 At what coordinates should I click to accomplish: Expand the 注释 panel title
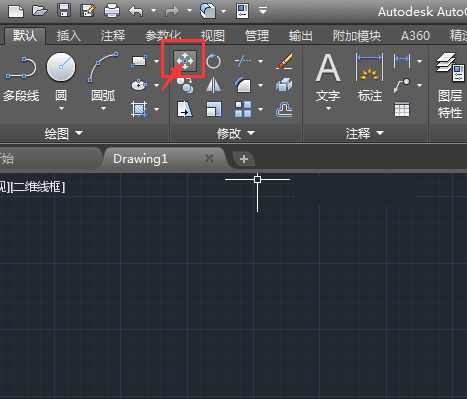tap(364, 134)
